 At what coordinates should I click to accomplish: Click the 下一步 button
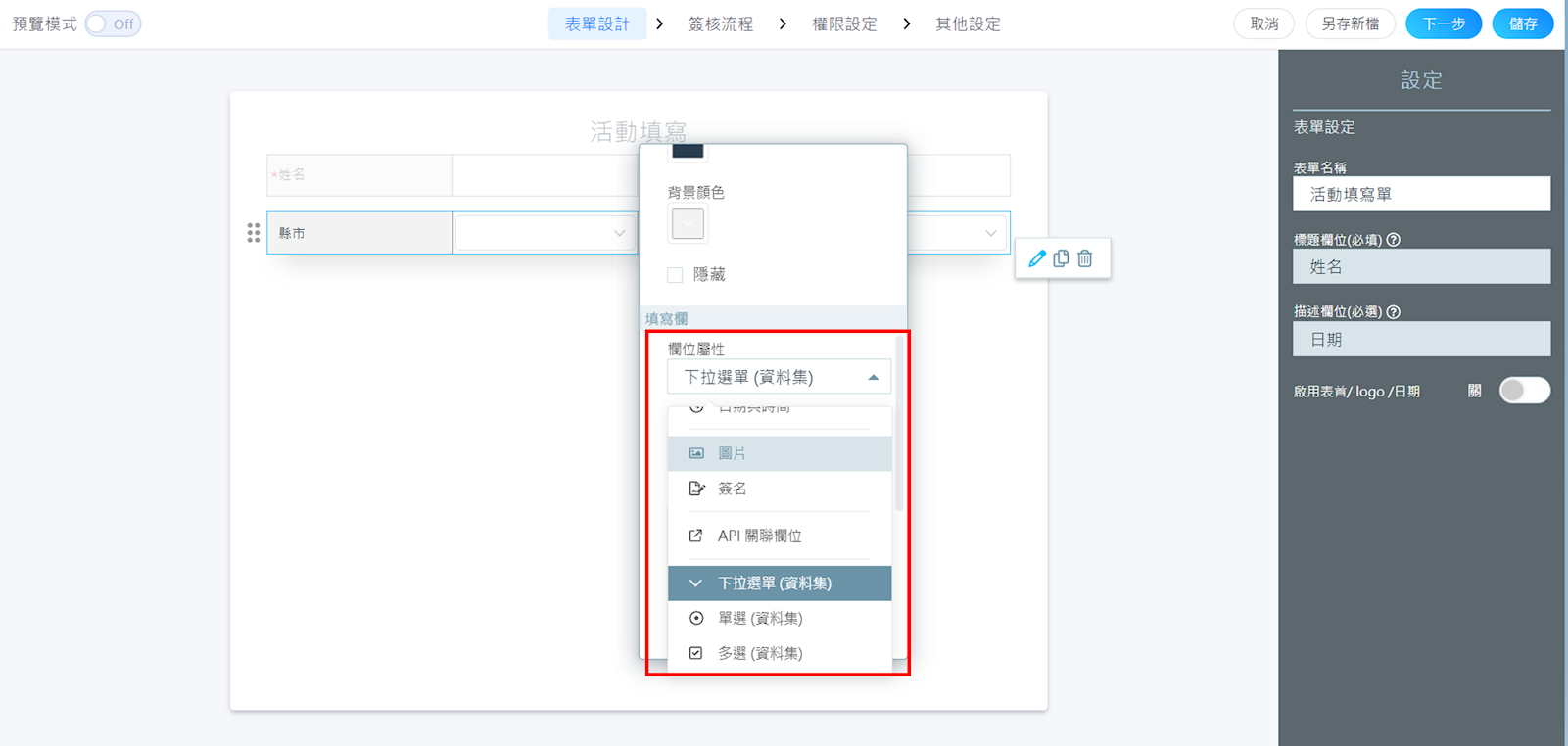click(x=1443, y=23)
